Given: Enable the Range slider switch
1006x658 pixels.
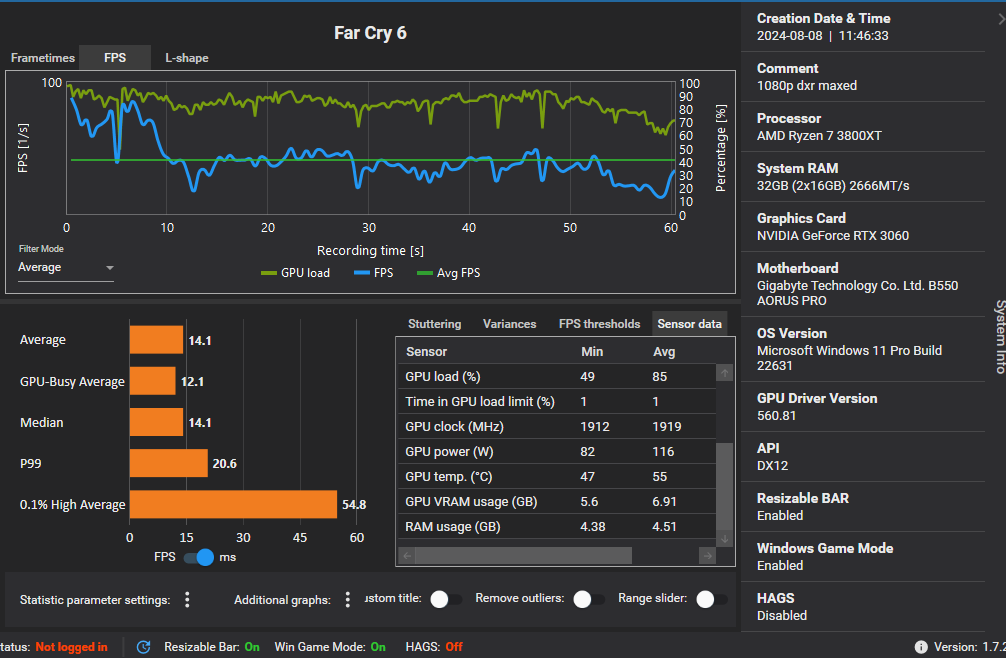Looking at the screenshot, I should coord(712,599).
